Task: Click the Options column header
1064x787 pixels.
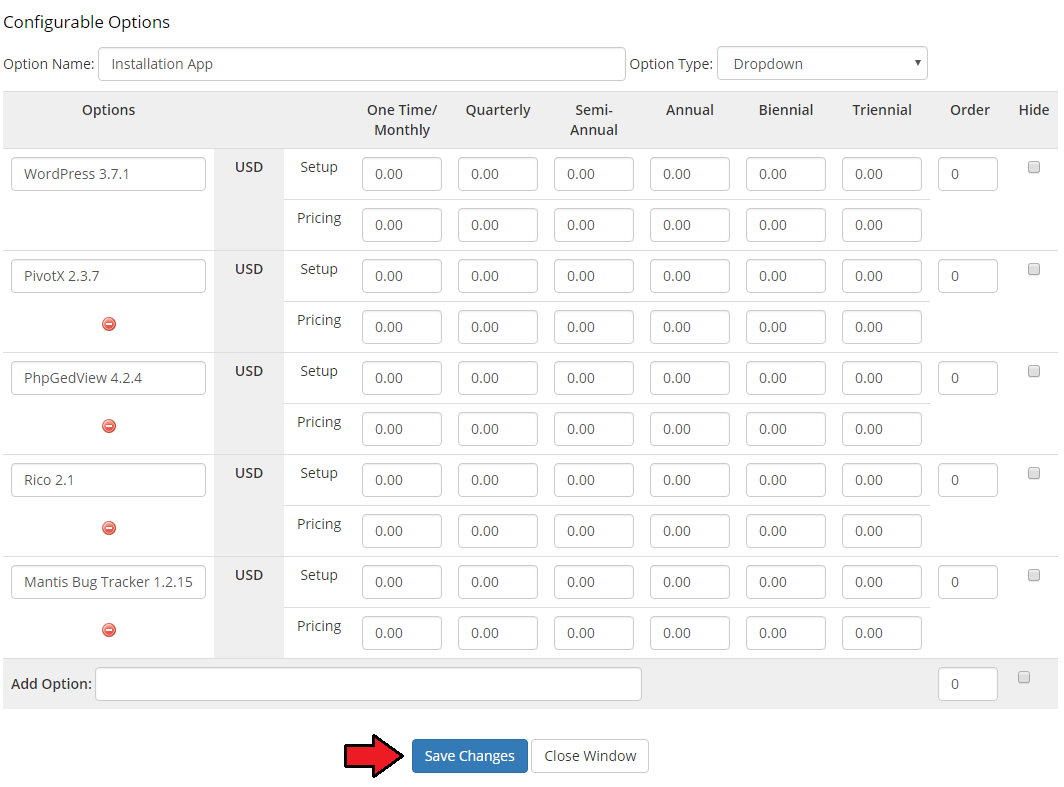Action: click(x=109, y=110)
